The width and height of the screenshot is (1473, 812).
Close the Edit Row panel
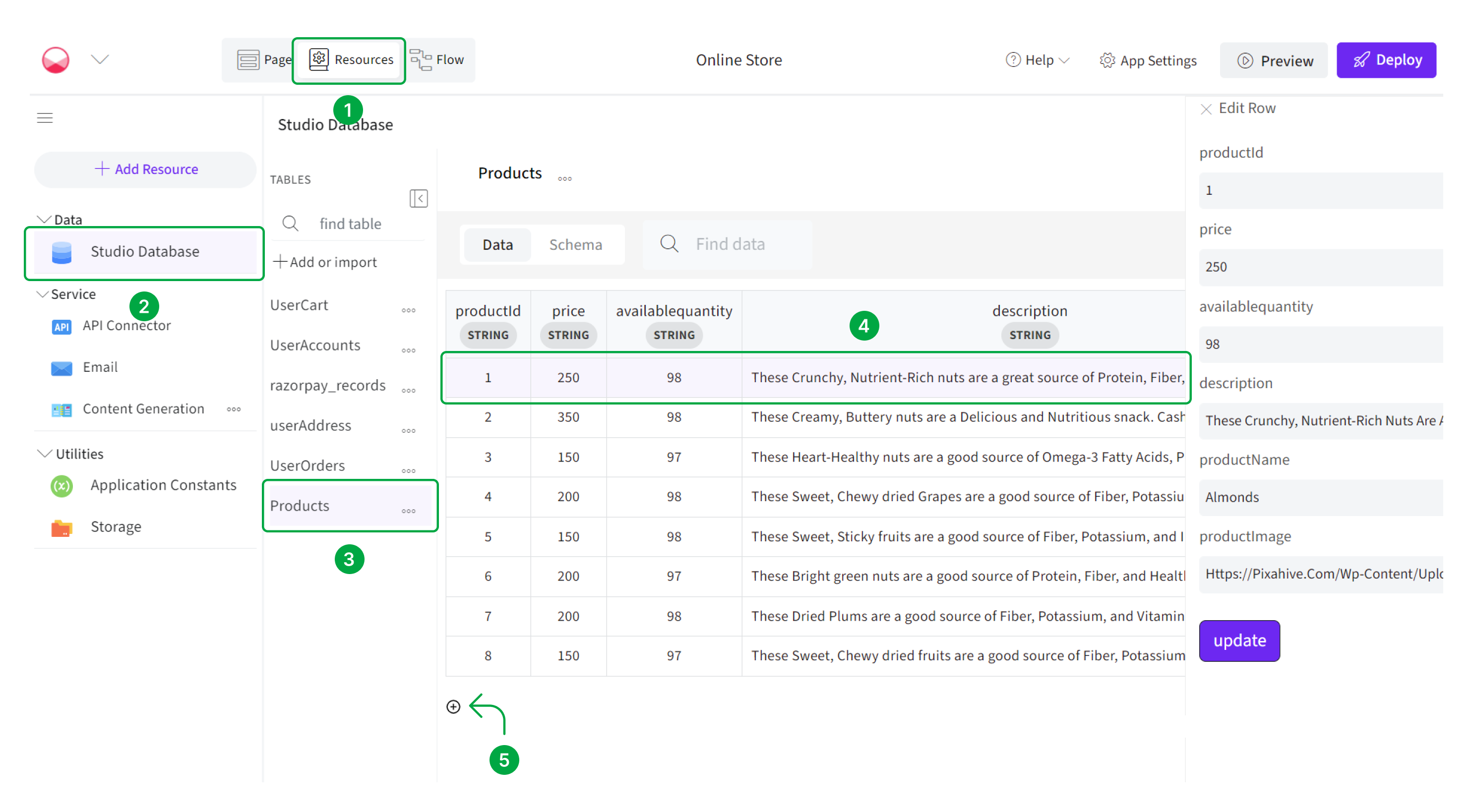tap(1206, 109)
